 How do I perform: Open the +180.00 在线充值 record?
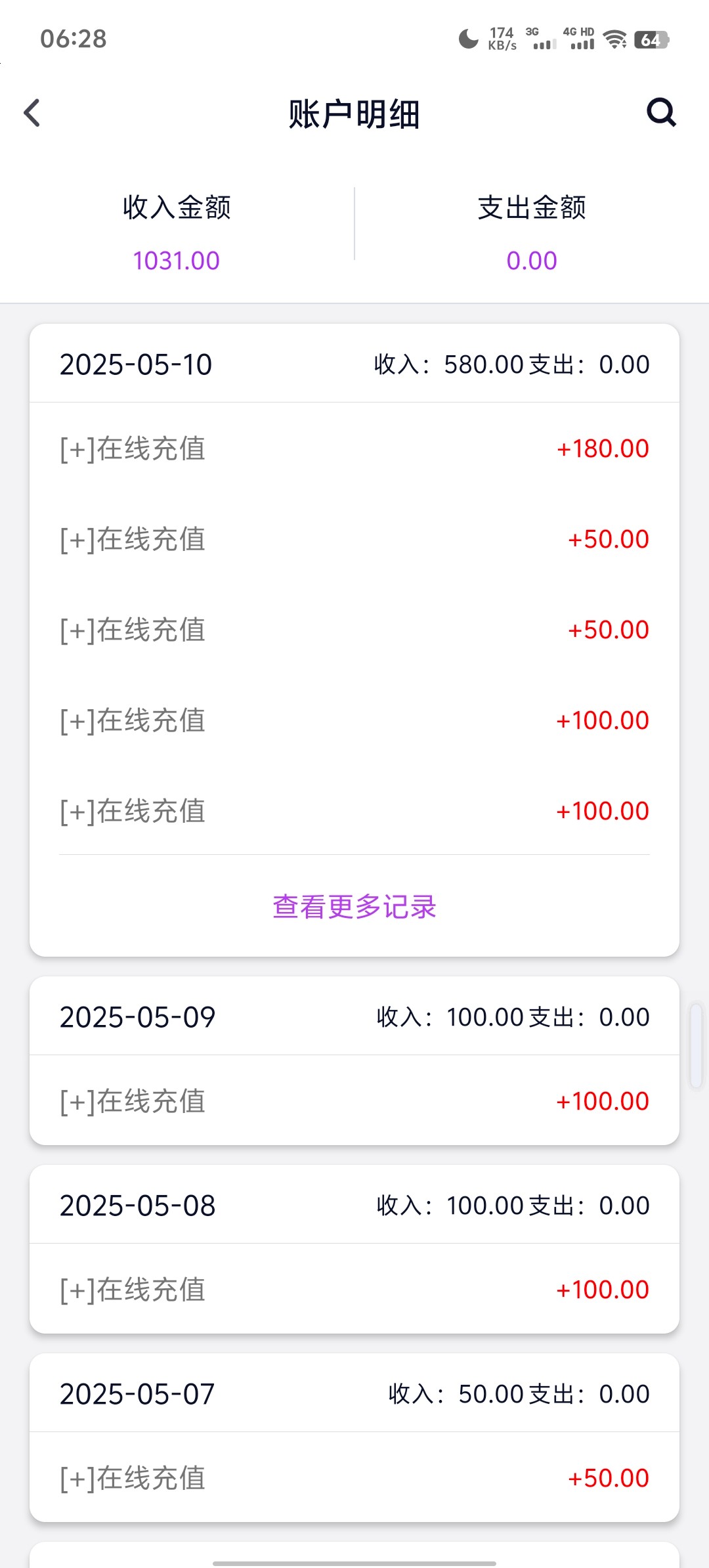coord(354,449)
